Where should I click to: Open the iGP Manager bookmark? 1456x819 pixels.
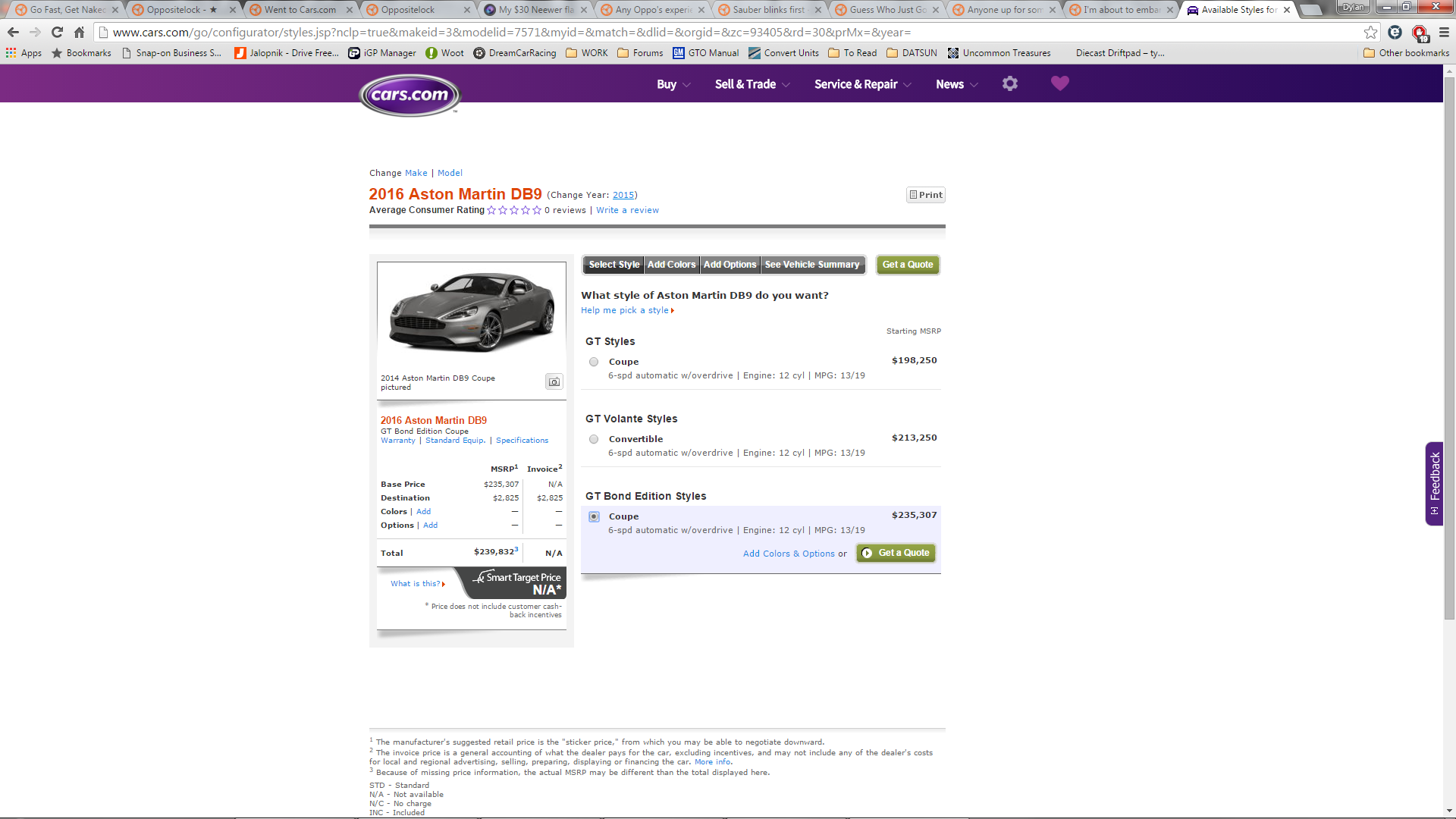click(382, 53)
